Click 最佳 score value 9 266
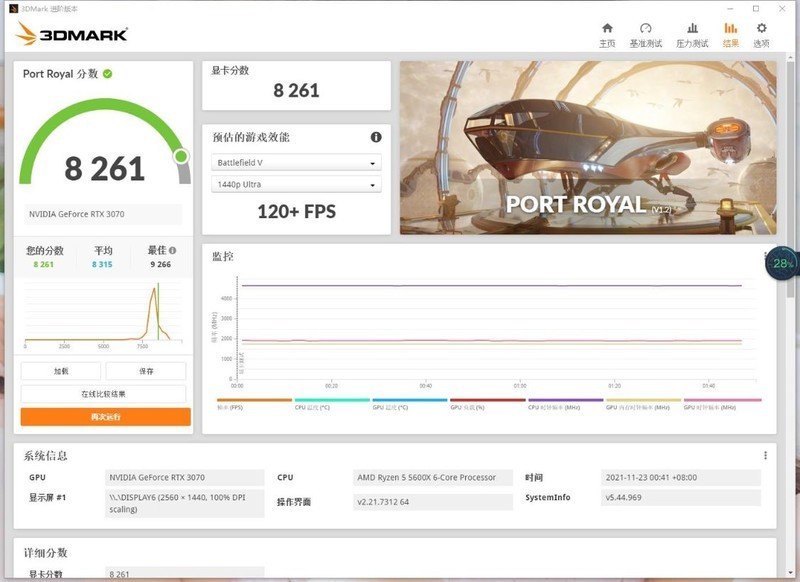The height and width of the screenshot is (582, 800). [161, 264]
